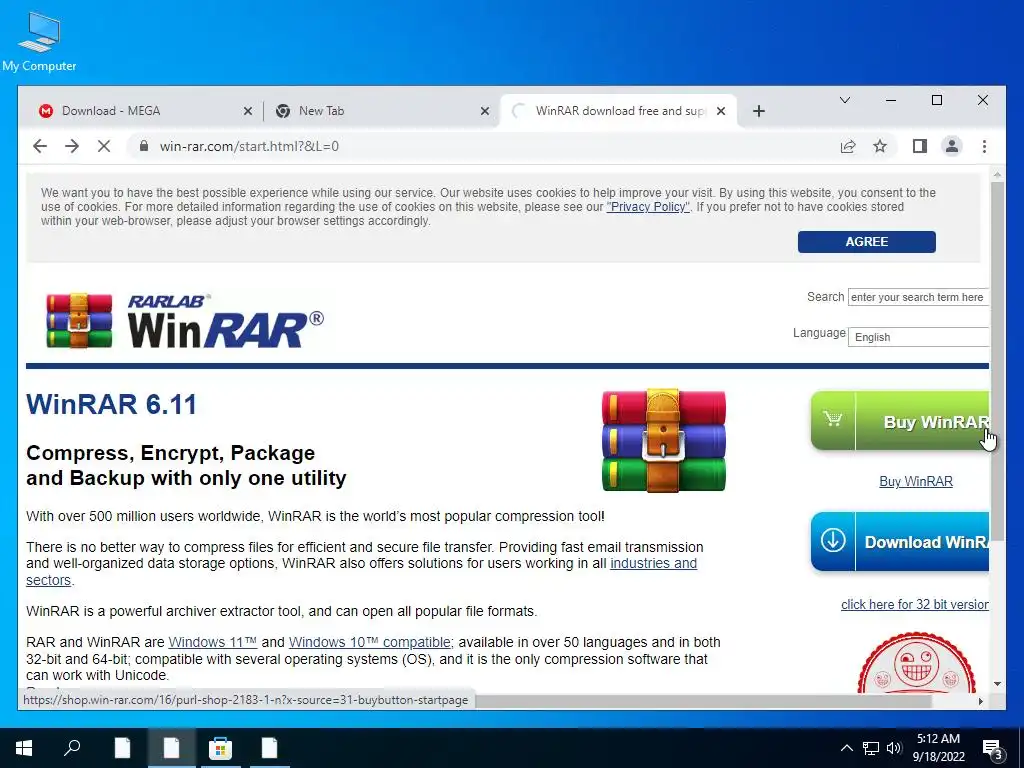Open Buy WinRAR text link

(916, 481)
